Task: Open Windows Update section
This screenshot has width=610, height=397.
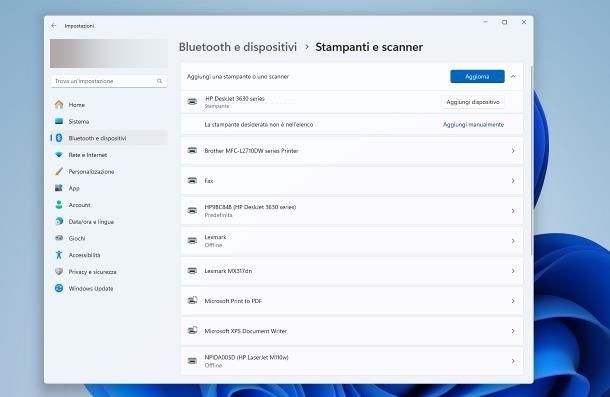Action: [x=109, y=288]
